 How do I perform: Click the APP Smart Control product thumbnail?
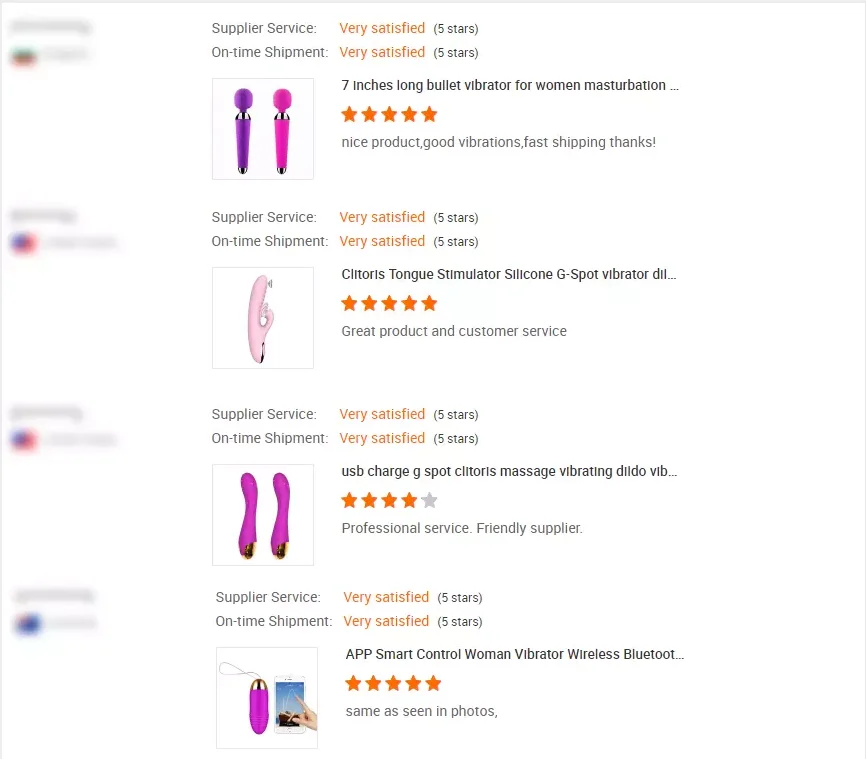[266, 698]
